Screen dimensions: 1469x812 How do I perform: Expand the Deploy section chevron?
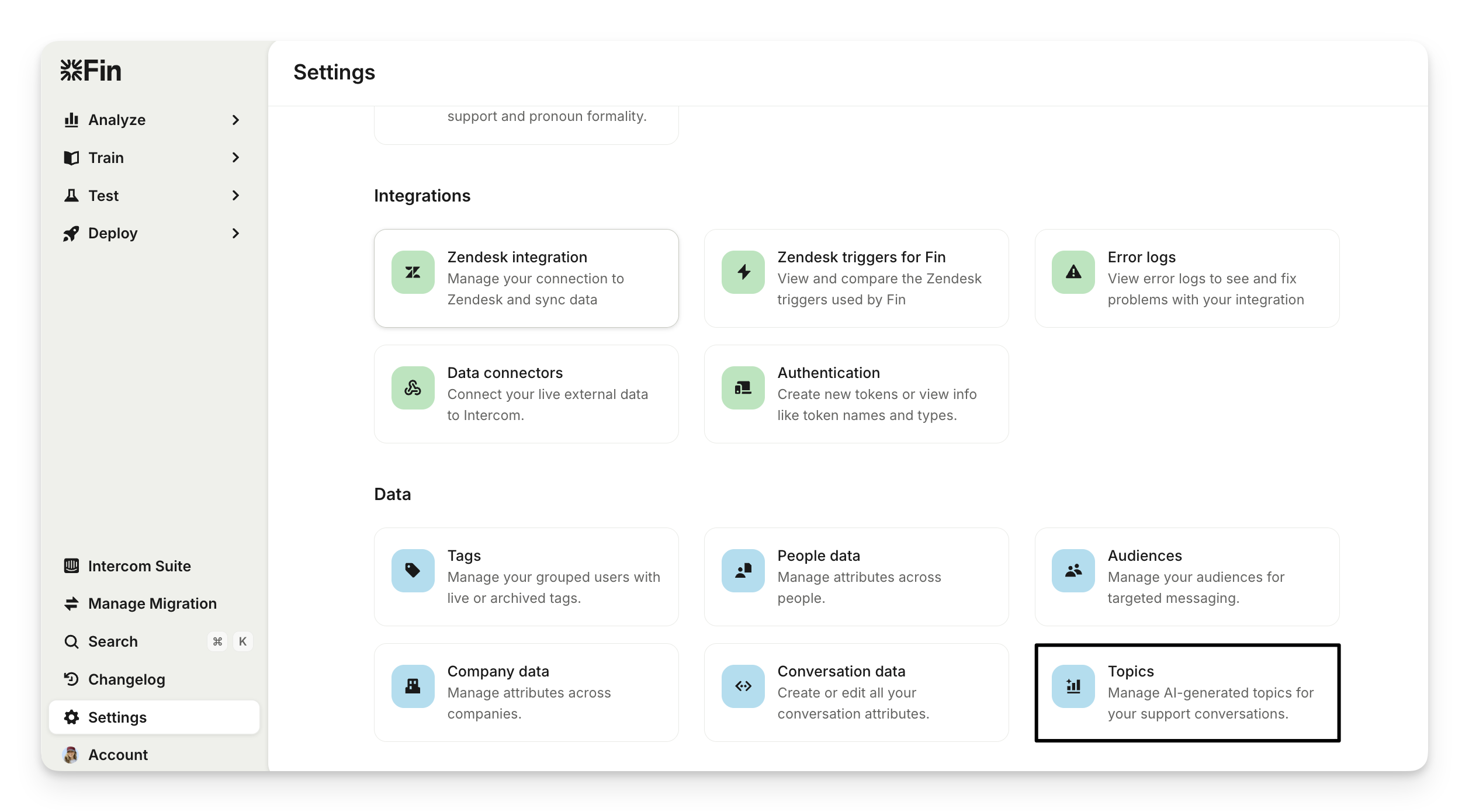(x=235, y=233)
